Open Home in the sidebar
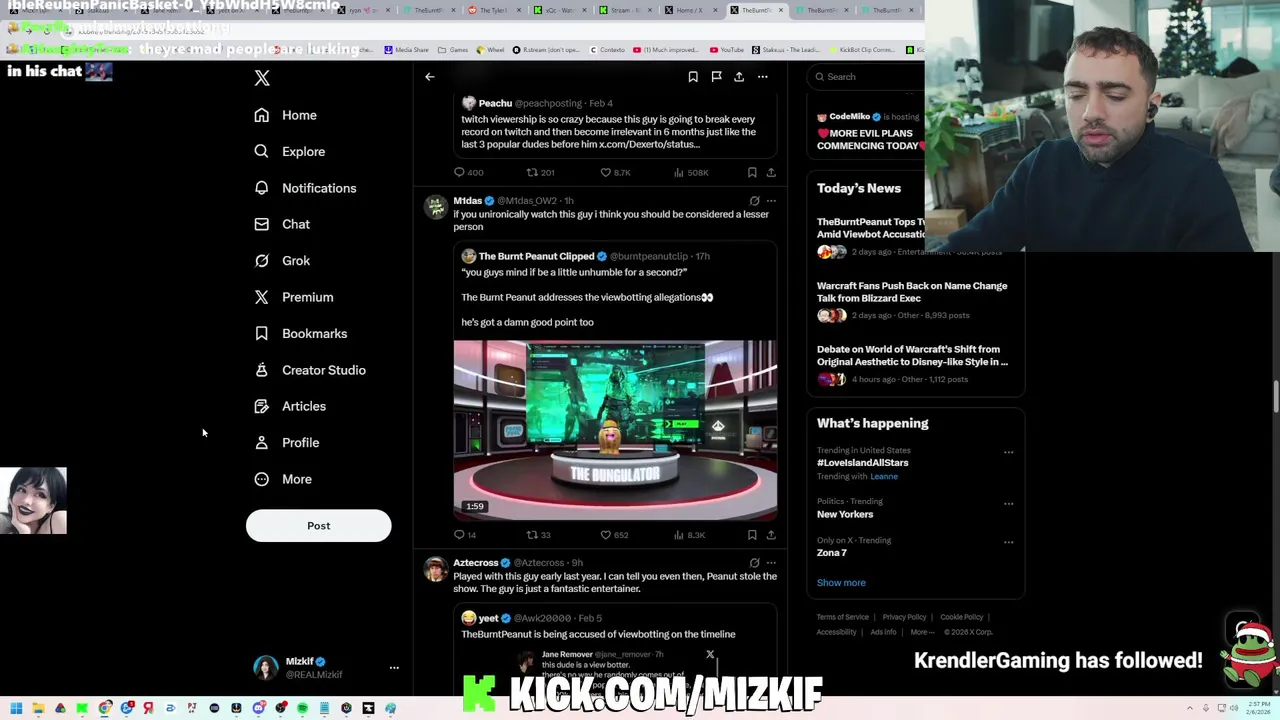 pyautogui.click(x=286, y=115)
